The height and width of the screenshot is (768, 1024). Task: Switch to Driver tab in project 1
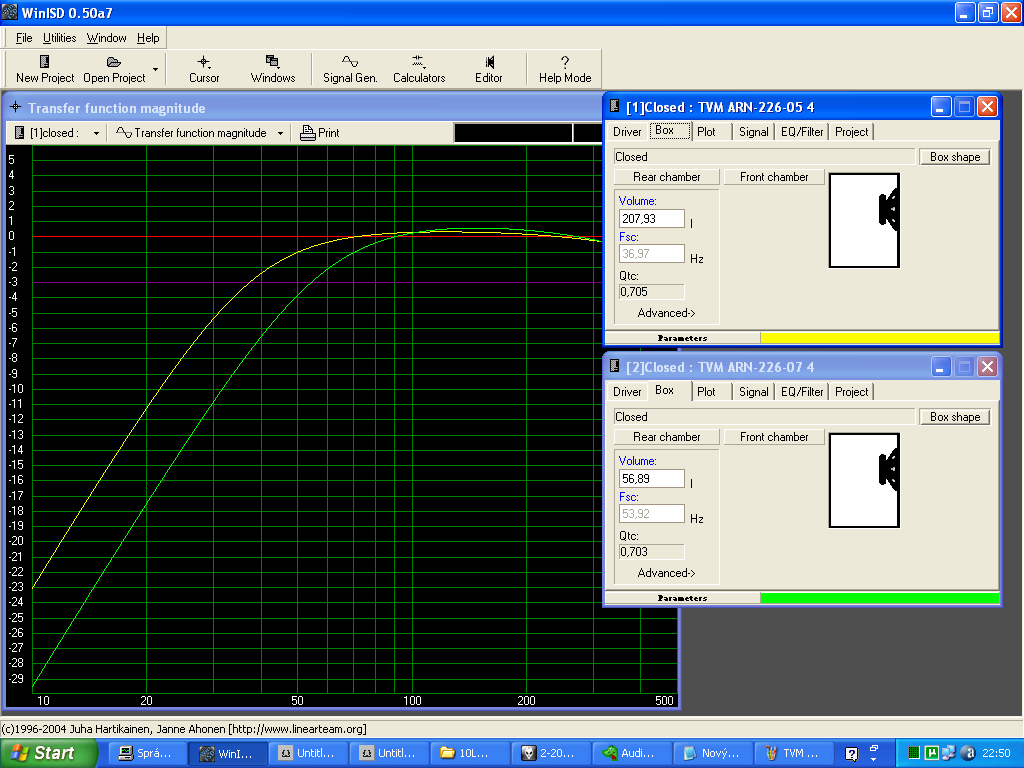point(627,132)
